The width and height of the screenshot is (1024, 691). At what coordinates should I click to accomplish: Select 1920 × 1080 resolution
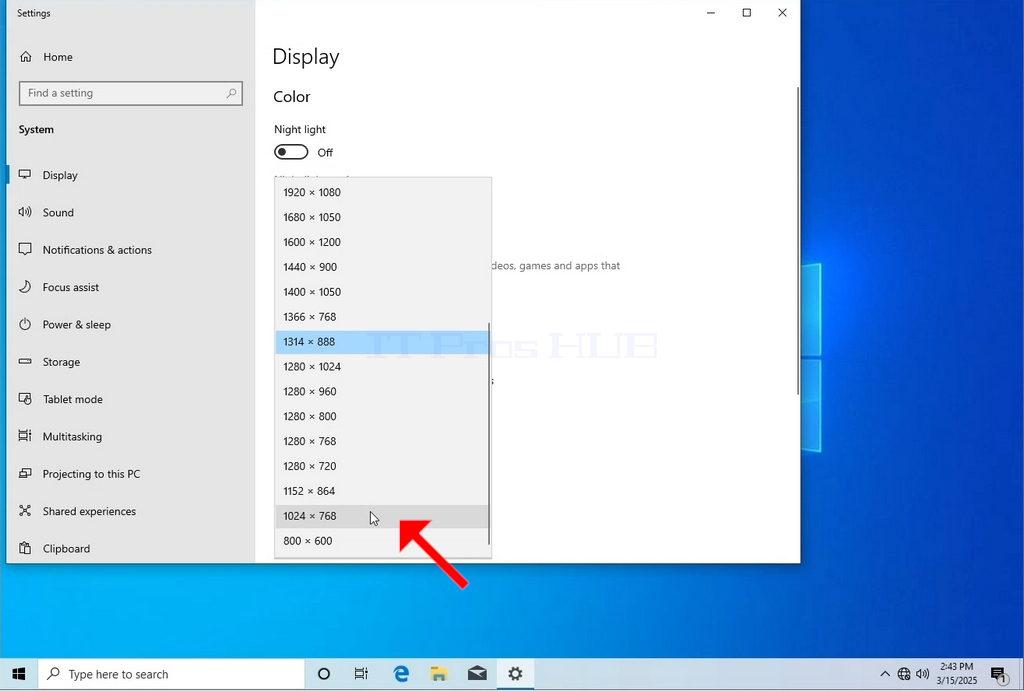click(x=382, y=192)
